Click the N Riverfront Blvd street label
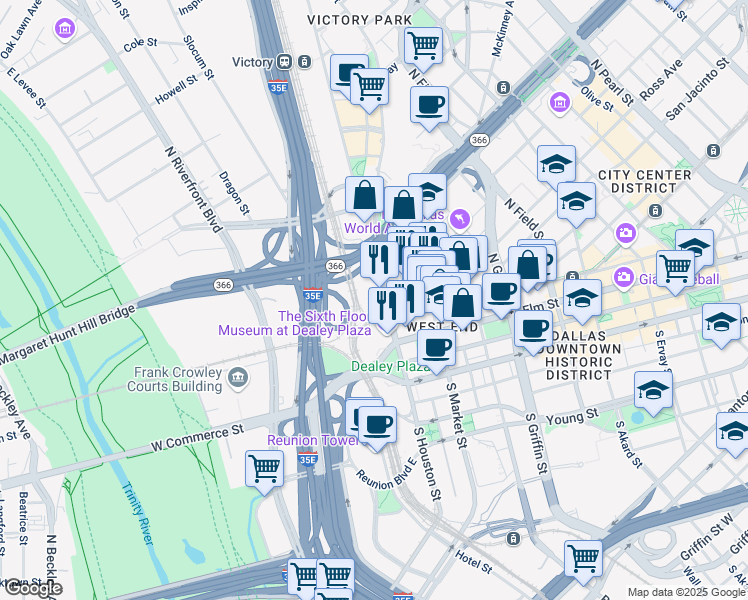 (x=194, y=189)
